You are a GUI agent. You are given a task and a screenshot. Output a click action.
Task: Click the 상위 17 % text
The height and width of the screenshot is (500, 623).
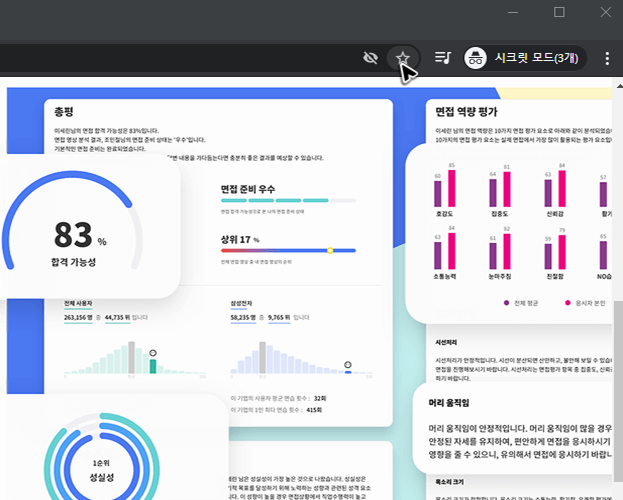coord(240,240)
